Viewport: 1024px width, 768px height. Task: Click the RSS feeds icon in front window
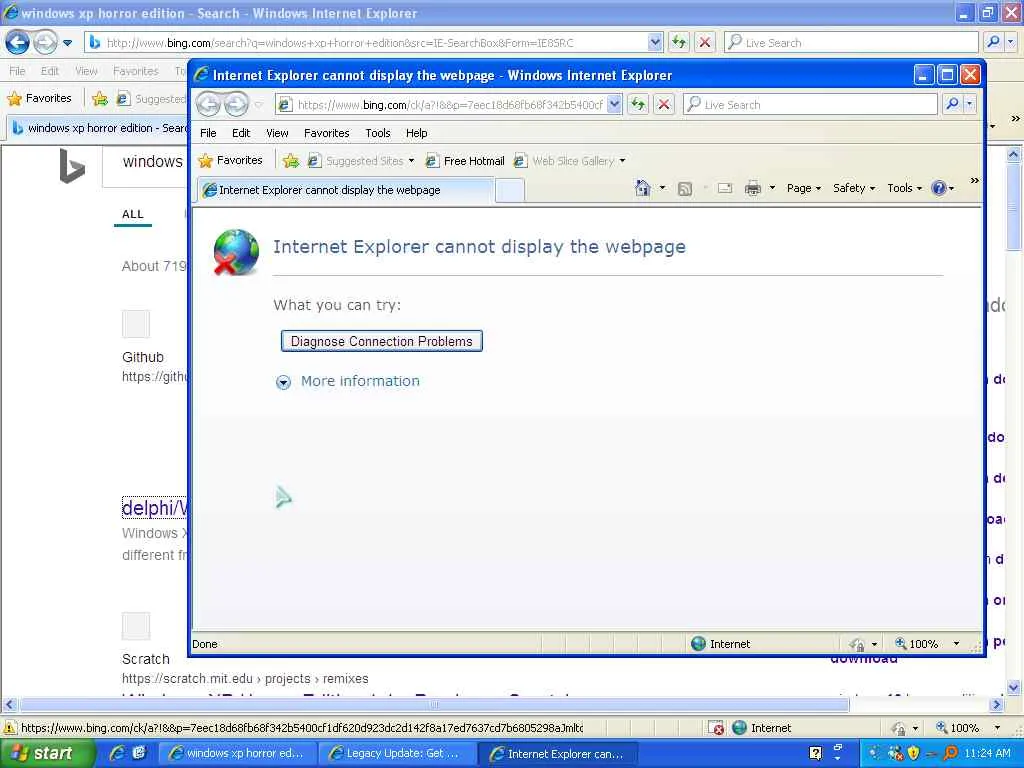[684, 189]
